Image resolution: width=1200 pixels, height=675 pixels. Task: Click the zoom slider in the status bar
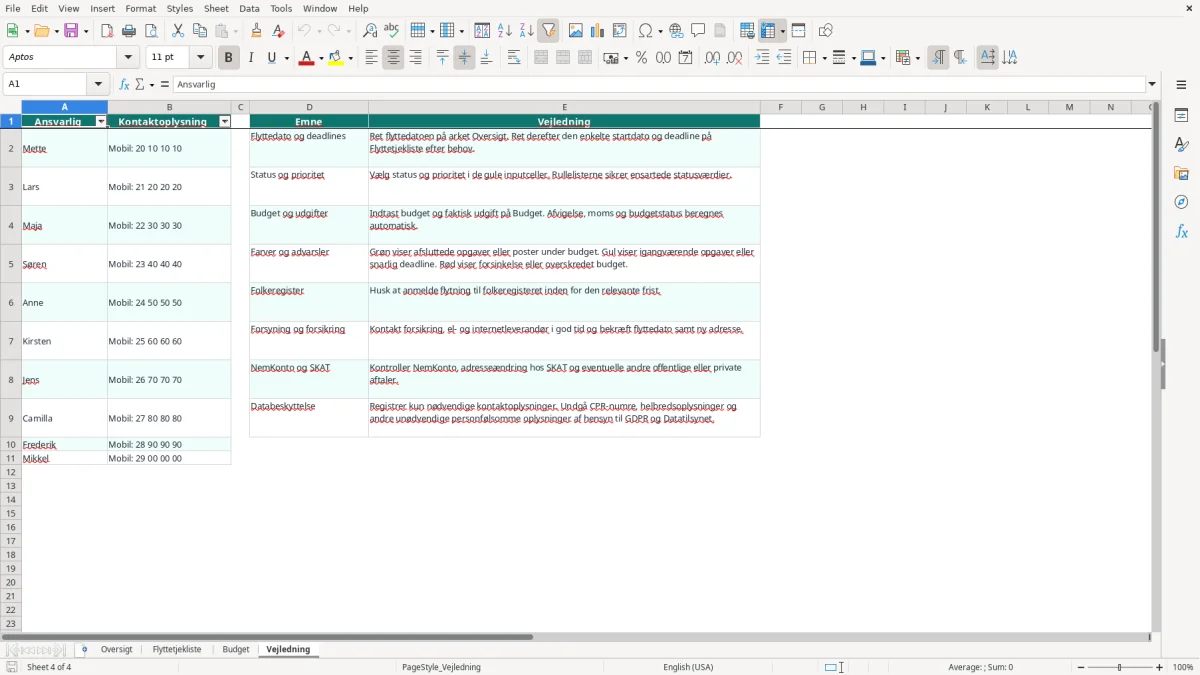click(x=1120, y=667)
